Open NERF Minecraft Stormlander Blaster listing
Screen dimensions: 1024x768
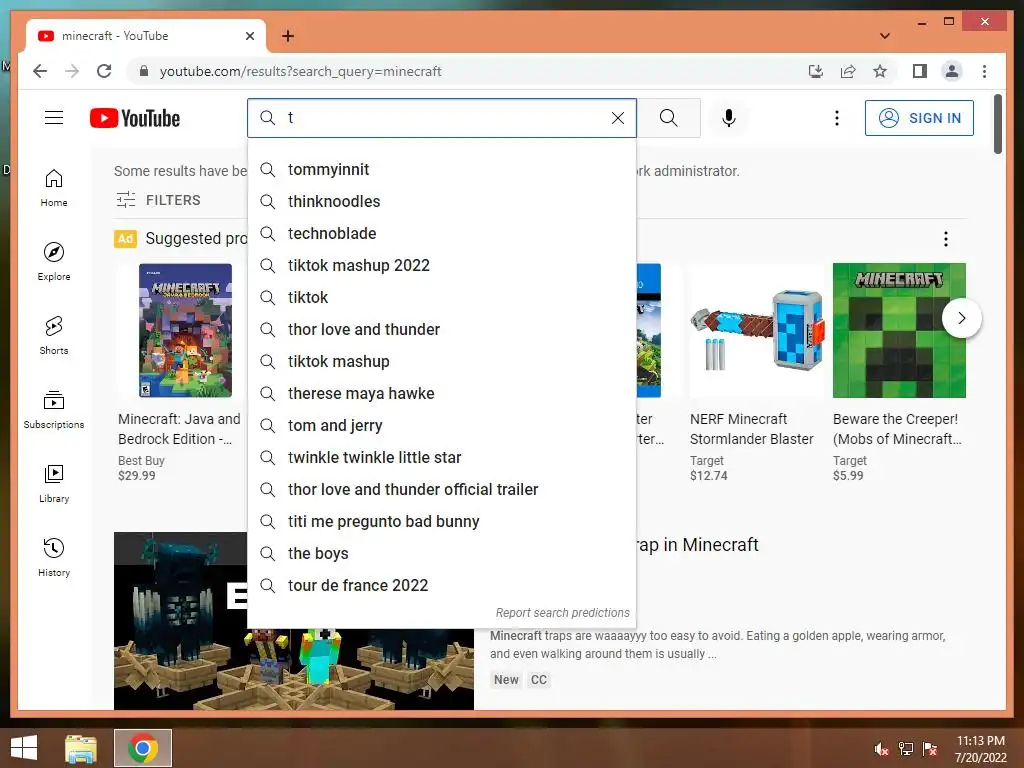[752, 429]
